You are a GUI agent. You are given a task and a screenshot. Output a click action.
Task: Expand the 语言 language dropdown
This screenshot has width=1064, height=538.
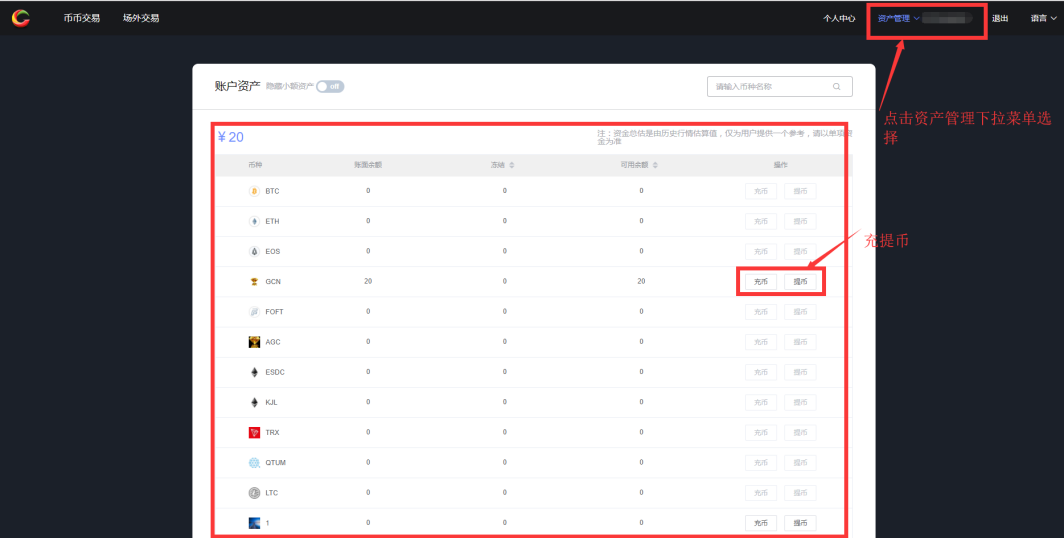click(x=1043, y=18)
